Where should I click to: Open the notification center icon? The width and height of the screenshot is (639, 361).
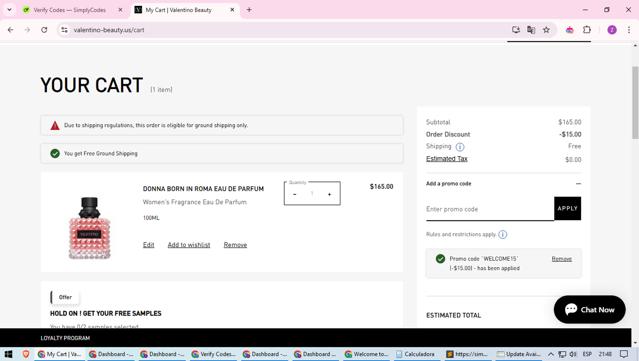(x=624, y=354)
